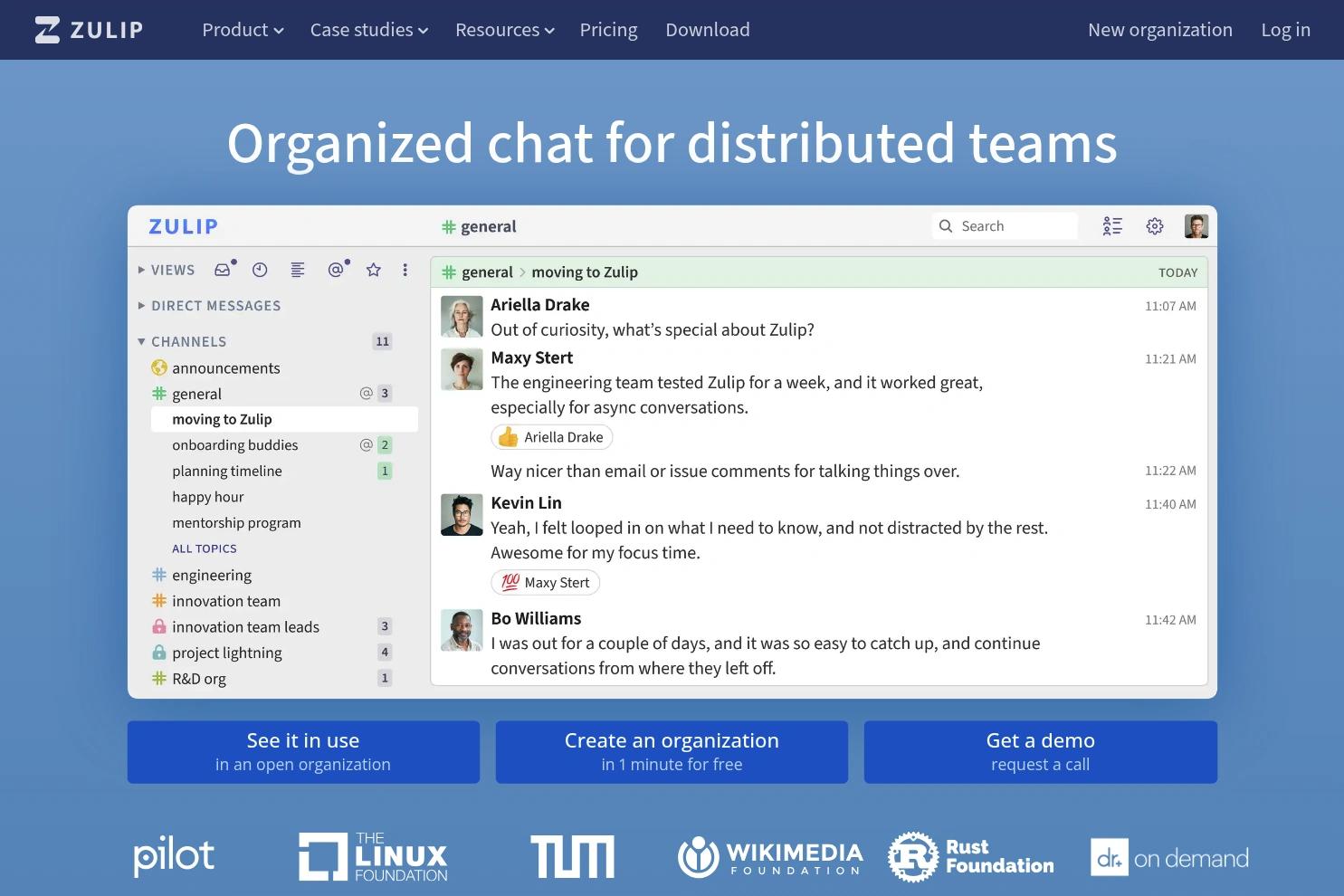Click the green hash icon beside general channel
1344x896 pixels.
[x=159, y=394]
